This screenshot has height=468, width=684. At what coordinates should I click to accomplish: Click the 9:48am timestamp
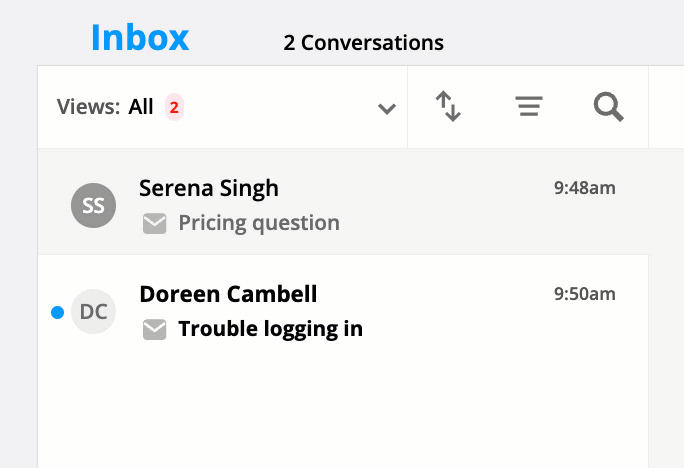(x=585, y=188)
